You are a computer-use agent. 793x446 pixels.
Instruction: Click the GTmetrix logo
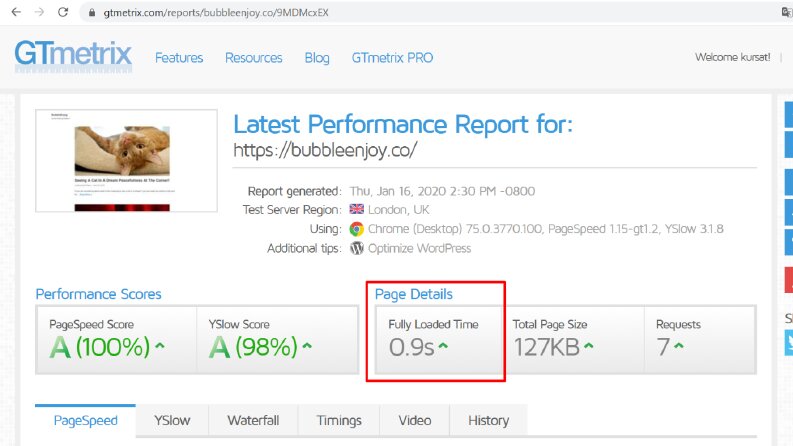(x=73, y=57)
